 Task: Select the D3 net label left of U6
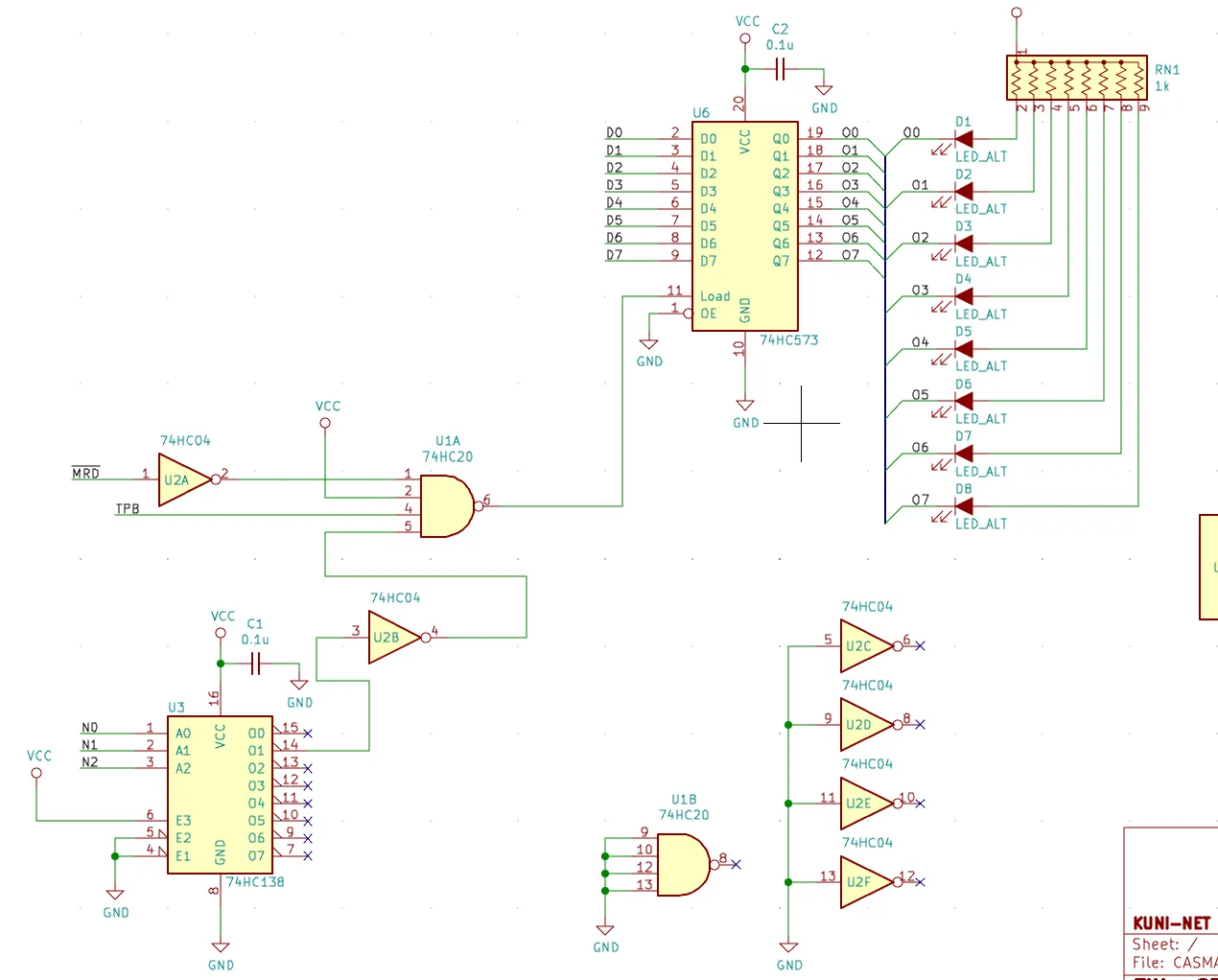pyautogui.click(x=614, y=185)
